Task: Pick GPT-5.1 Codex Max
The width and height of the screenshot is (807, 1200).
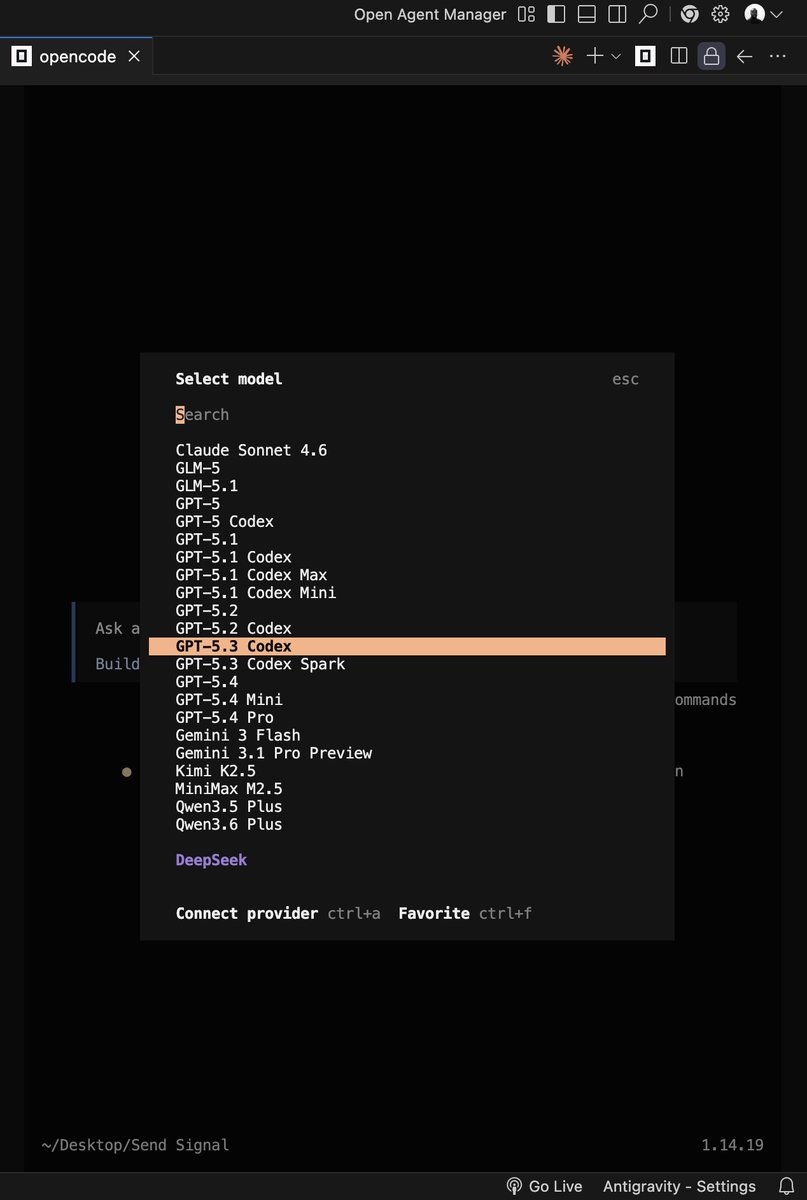Action: (407, 575)
